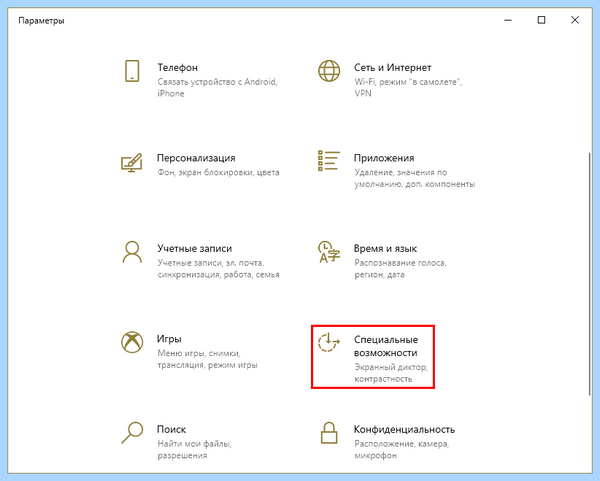Click description 'Экранный диктор, контрастность'
600x481 pixels.
(x=391, y=373)
